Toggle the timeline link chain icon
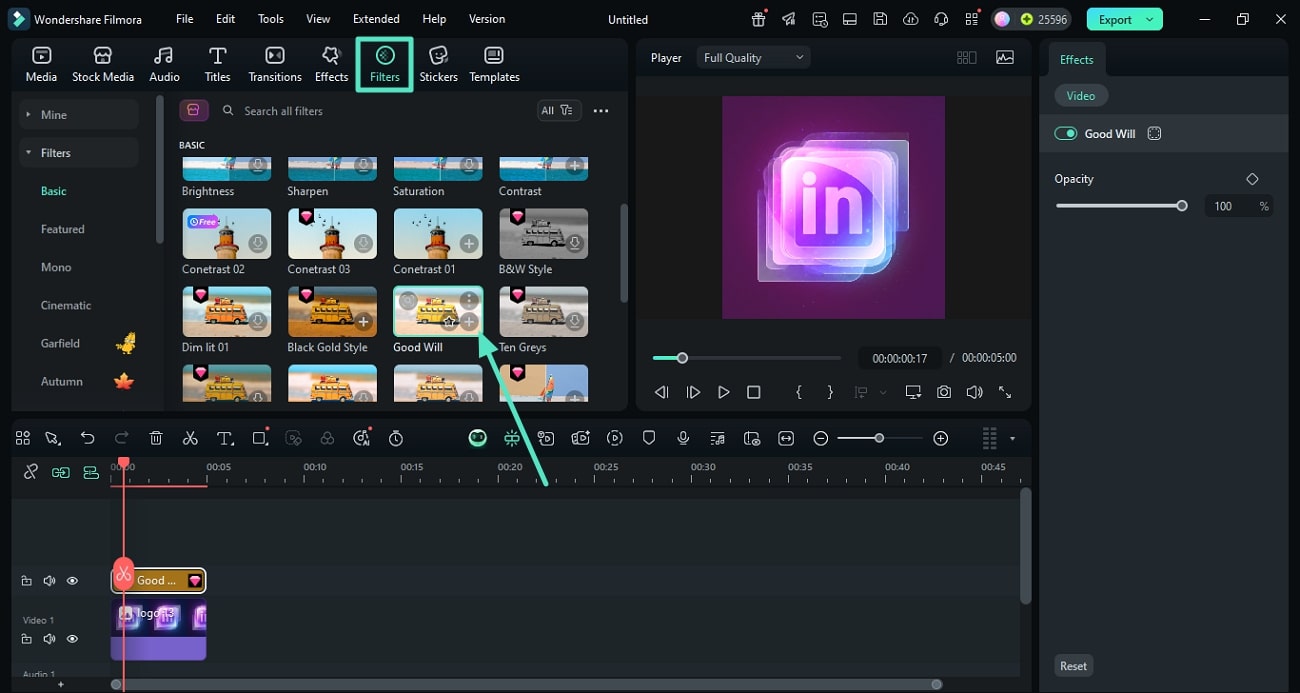Image resolution: width=1300 pixels, height=693 pixels. tap(31, 472)
